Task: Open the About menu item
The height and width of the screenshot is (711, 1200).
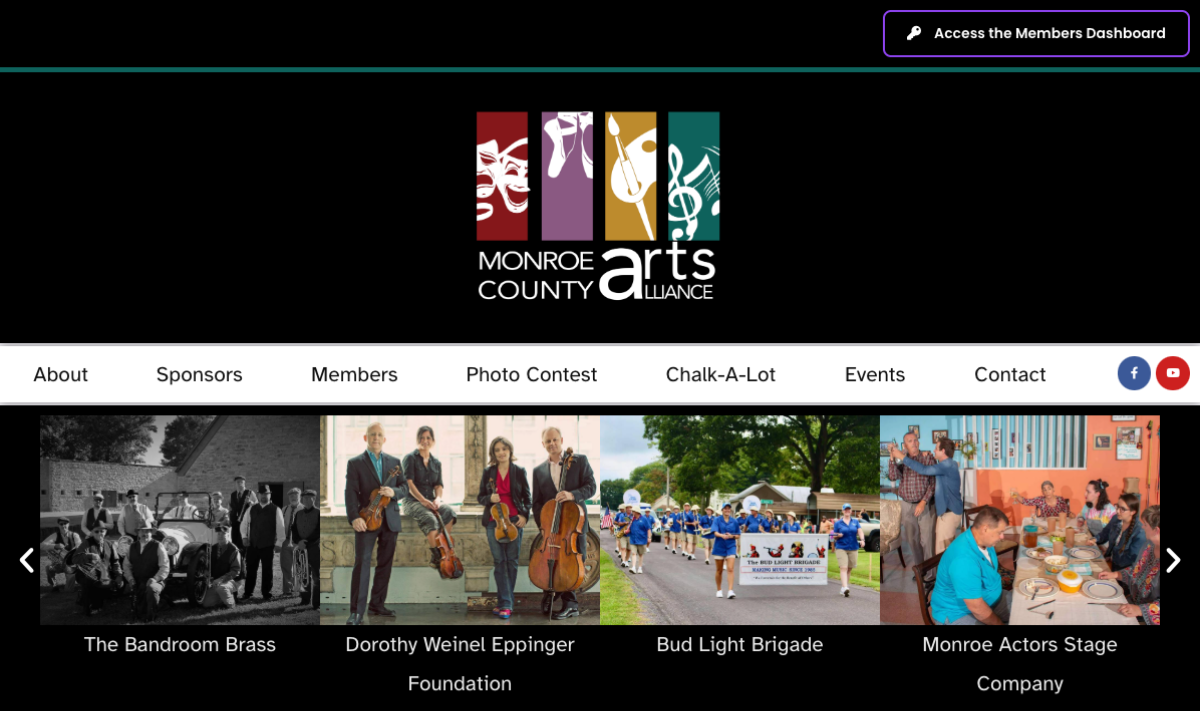Action: click(61, 374)
